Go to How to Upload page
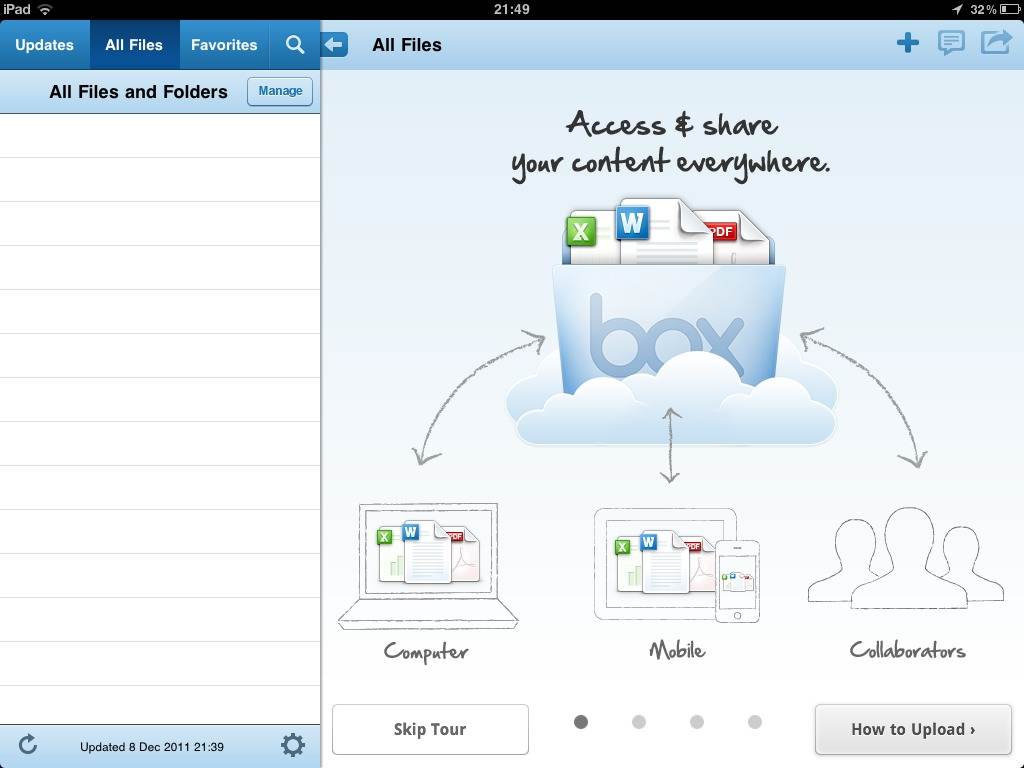1024x768 pixels. (x=913, y=729)
